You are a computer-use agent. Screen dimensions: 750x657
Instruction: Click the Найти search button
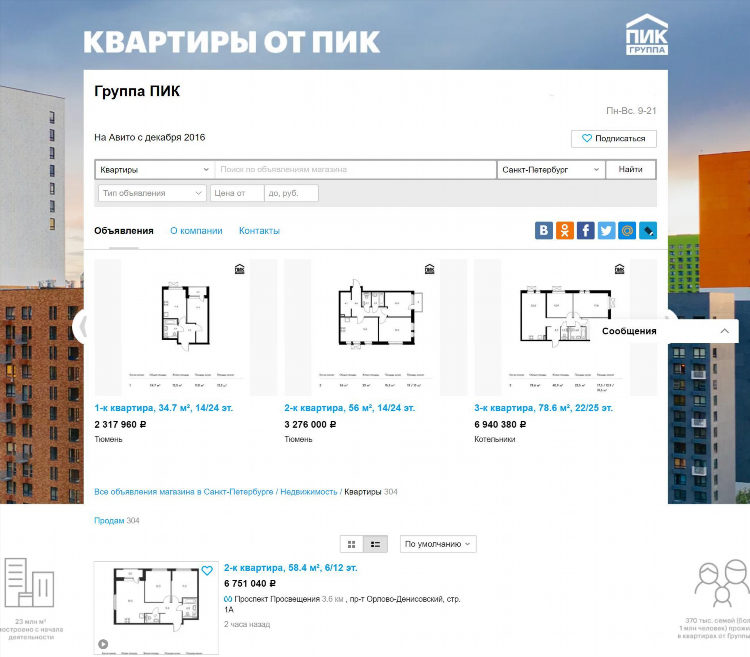click(x=630, y=170)
